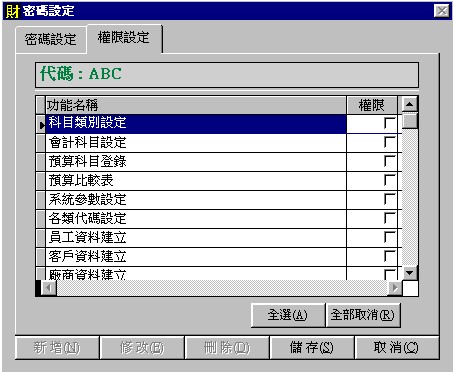Click the 權限 column header

pyautogui.click(x=372, y=105)
